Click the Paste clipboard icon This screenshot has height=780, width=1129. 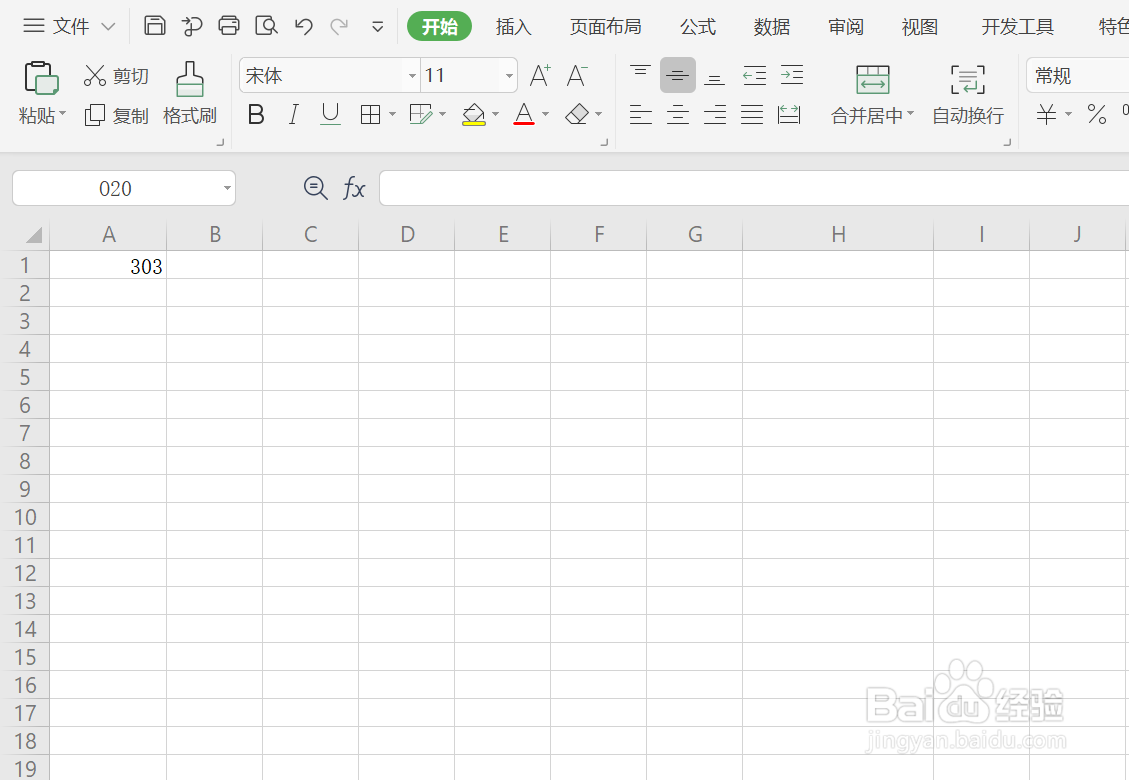point(41,78)
